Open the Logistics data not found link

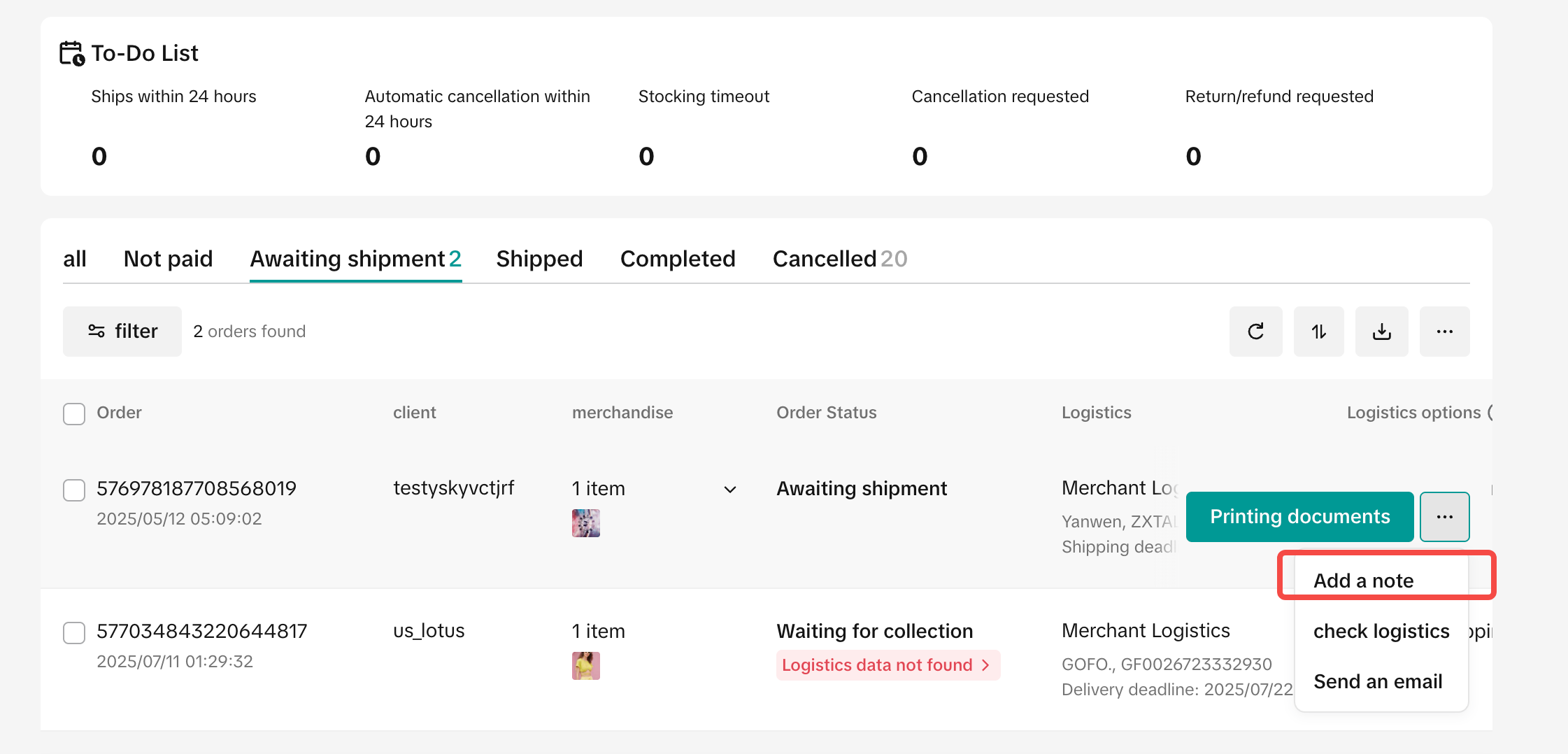point(877,665)
